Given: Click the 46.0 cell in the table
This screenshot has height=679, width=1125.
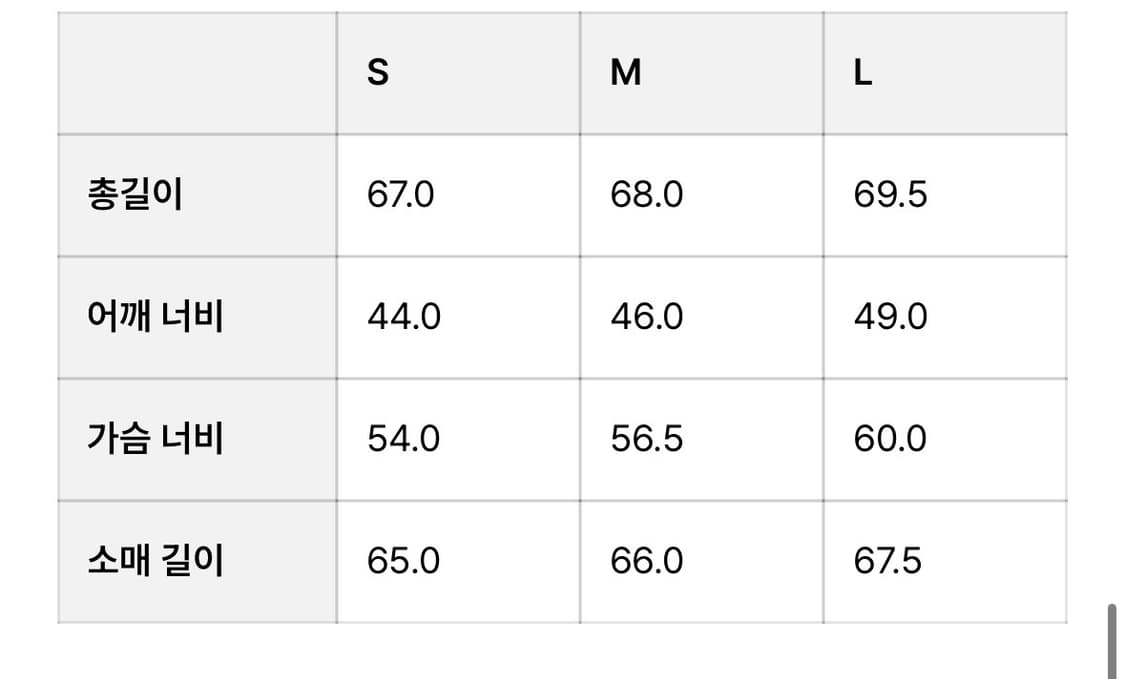Looking at the screenshot, I should (x=647, y=317).
